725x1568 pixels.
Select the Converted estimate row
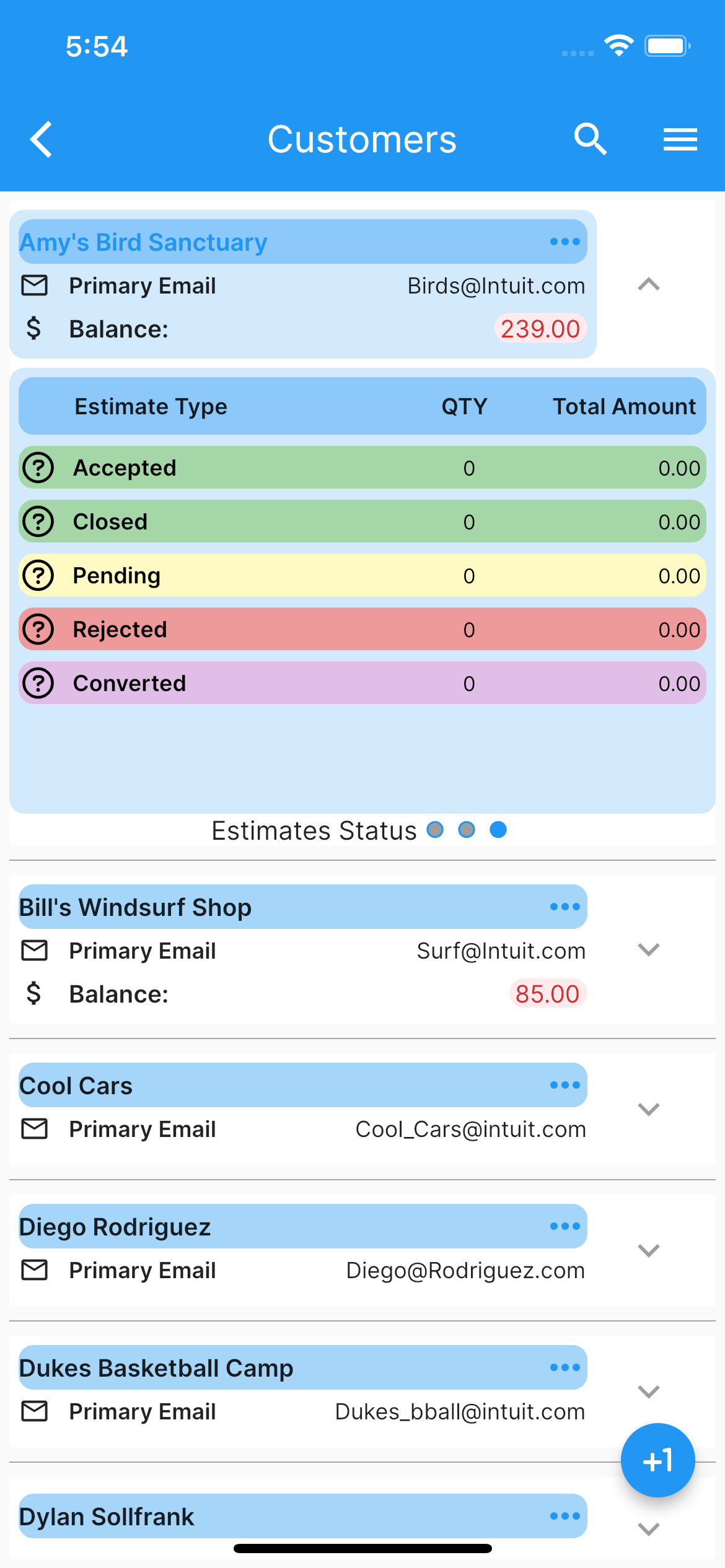tap(362, 683)
